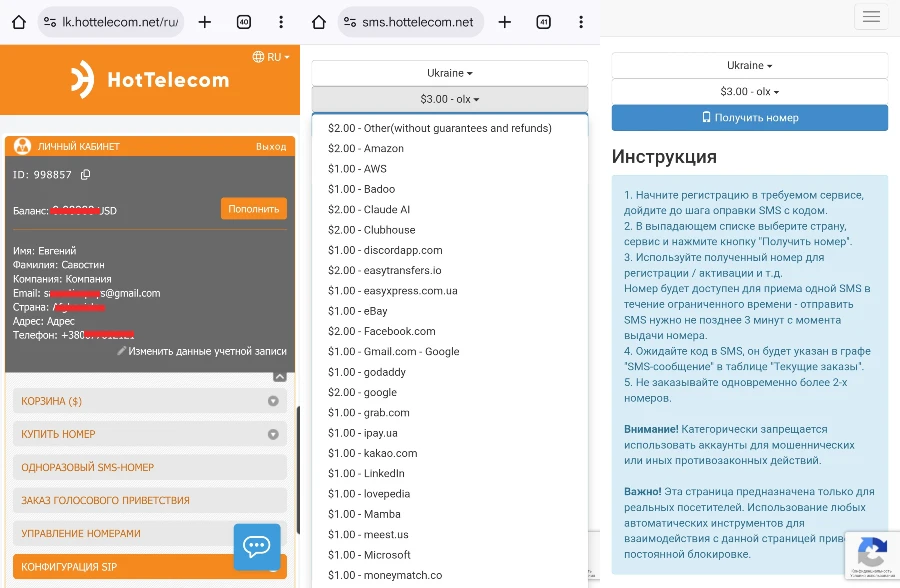Image resolution: width=900 pixels, height=588 pixels.
Task: Select $1.00 - Mamba option
Action: 450,514
